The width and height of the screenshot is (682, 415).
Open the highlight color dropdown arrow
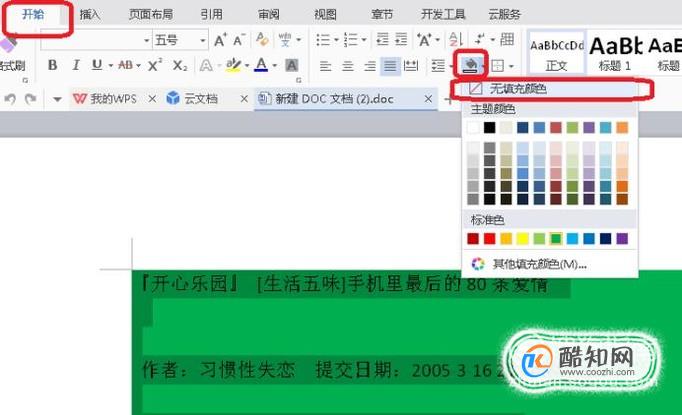[x=247, y=66]
